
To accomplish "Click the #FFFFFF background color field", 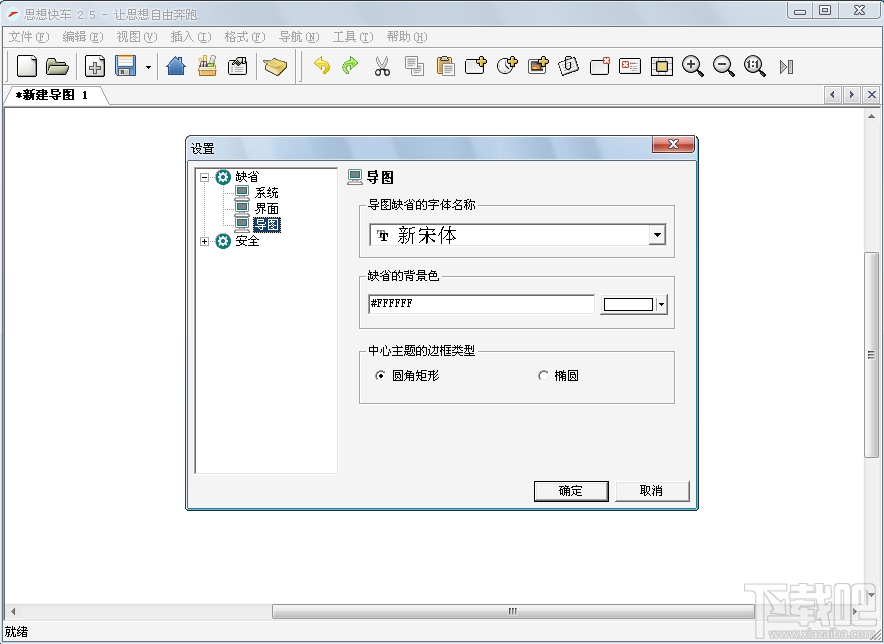I will tap(481, 303).
